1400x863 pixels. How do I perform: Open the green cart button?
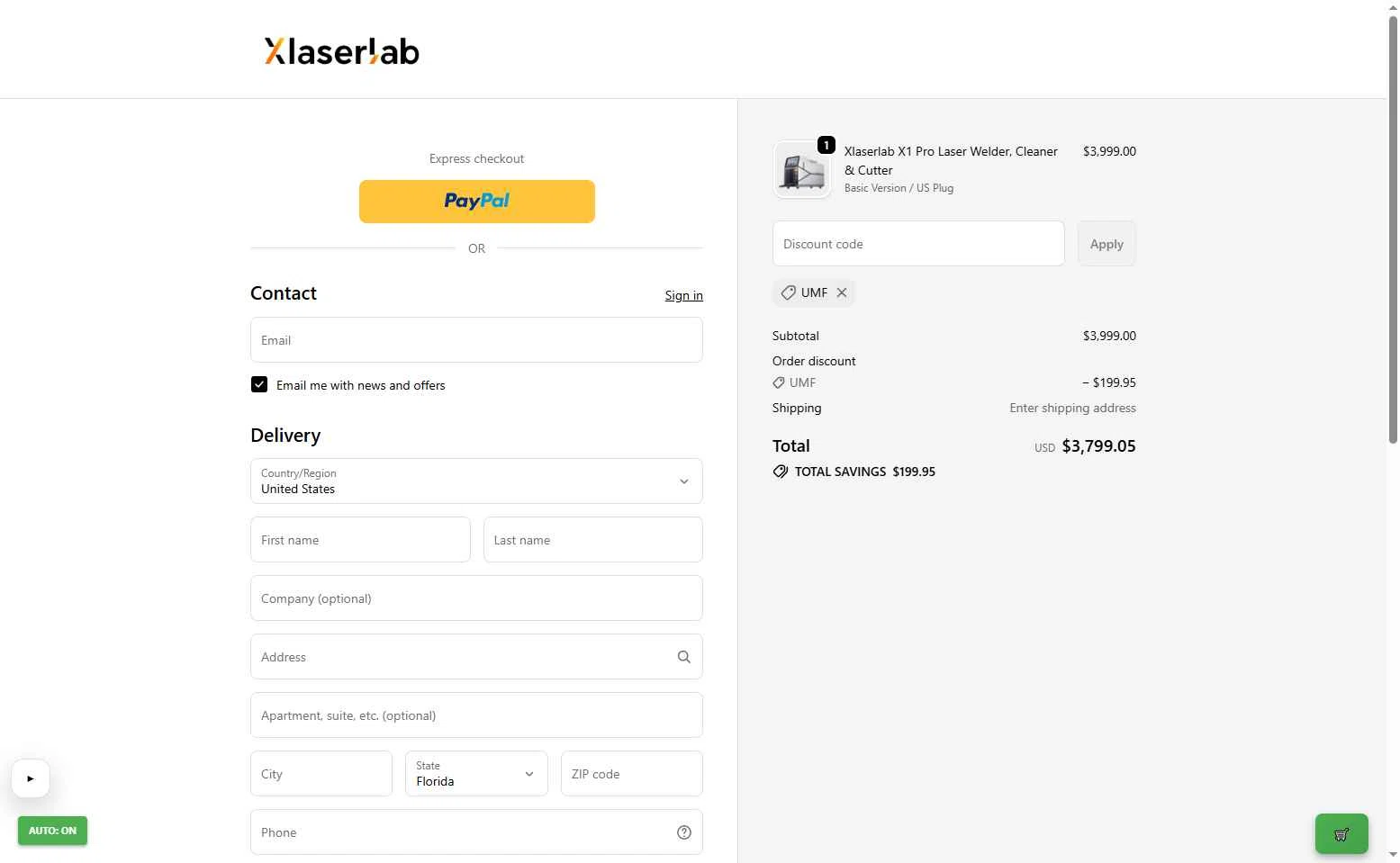coord(1341,834)
